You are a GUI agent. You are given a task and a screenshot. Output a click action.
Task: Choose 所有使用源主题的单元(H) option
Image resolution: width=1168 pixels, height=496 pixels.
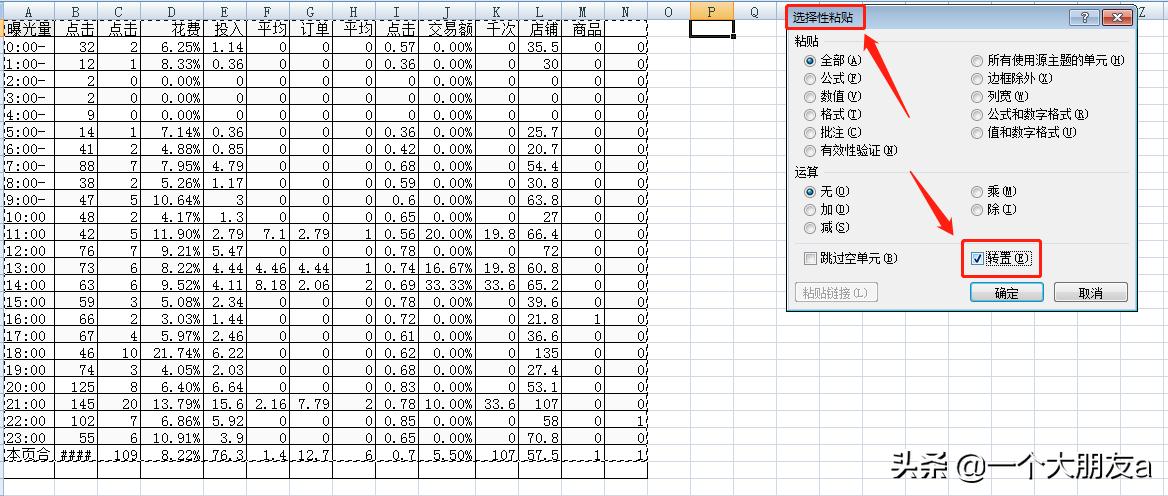click(1047, 61)
